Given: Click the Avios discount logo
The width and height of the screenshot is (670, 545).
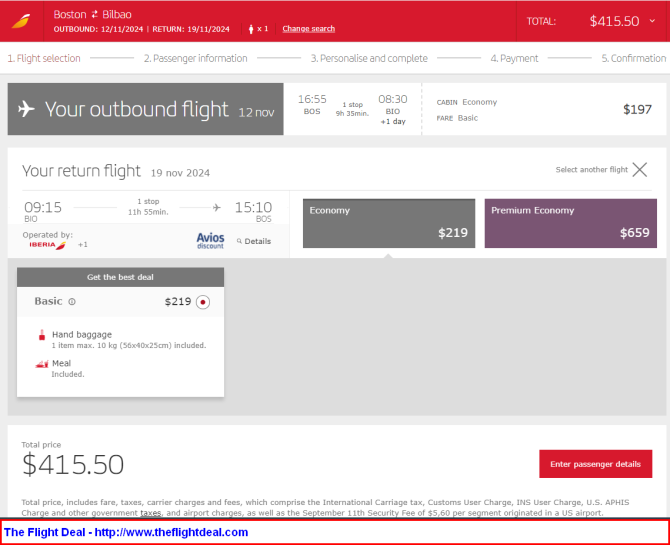Looking at the screenshot, I should click(x=210, y=241).
